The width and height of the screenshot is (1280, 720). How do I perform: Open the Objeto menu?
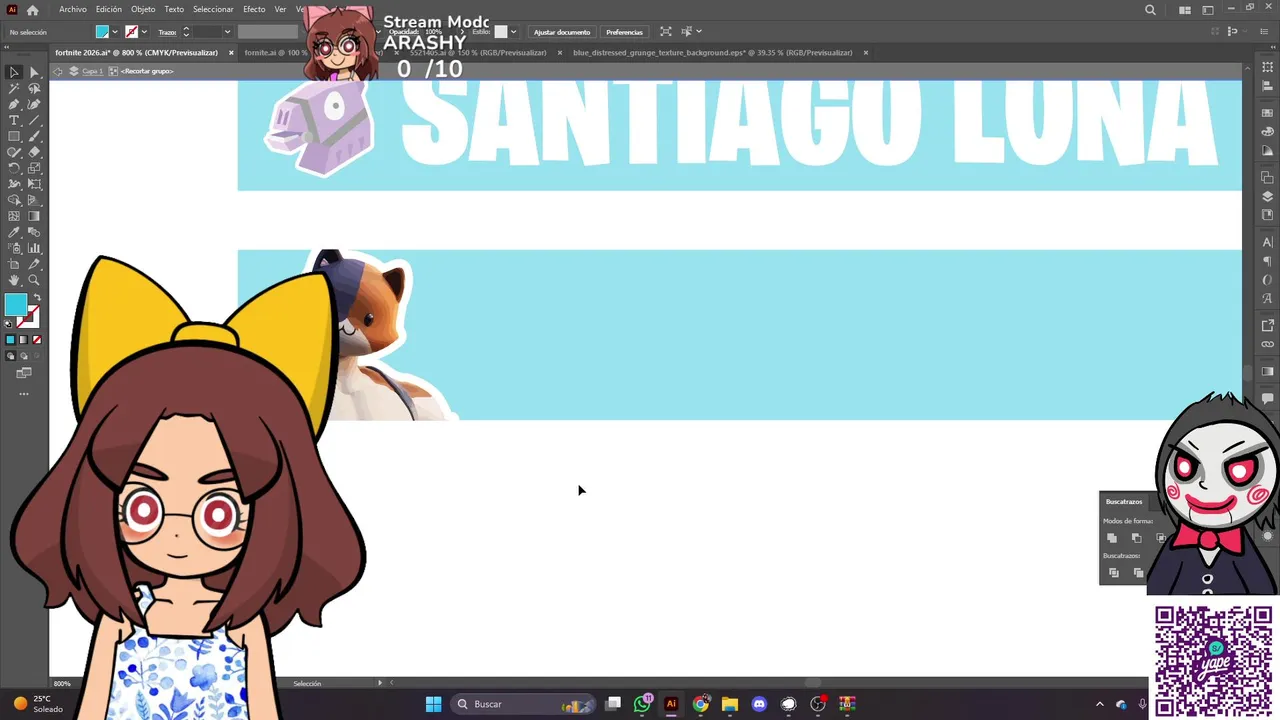(143, 10)
